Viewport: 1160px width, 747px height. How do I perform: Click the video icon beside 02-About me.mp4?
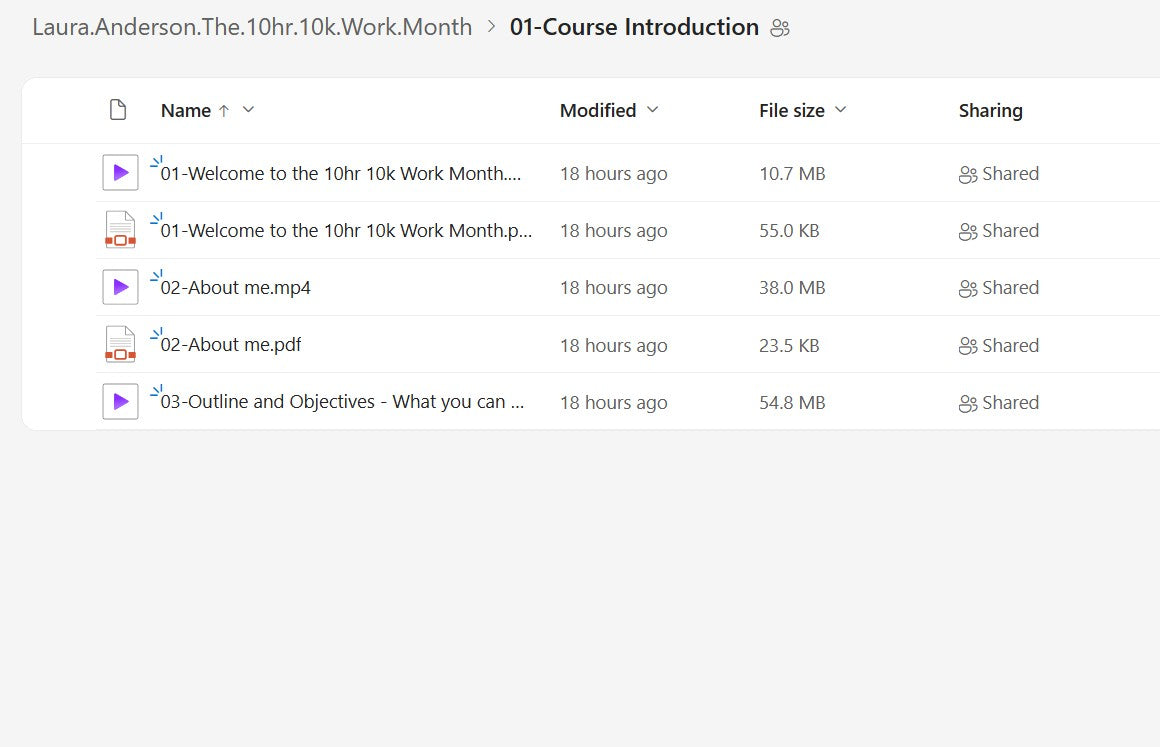[120, 288]
